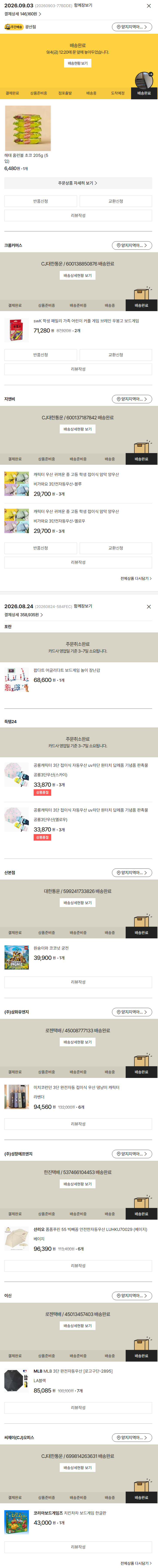Screen dimensions: 158x1568
Task: Expand 주문상품 자세히 보기
Action: pos(78,183)
